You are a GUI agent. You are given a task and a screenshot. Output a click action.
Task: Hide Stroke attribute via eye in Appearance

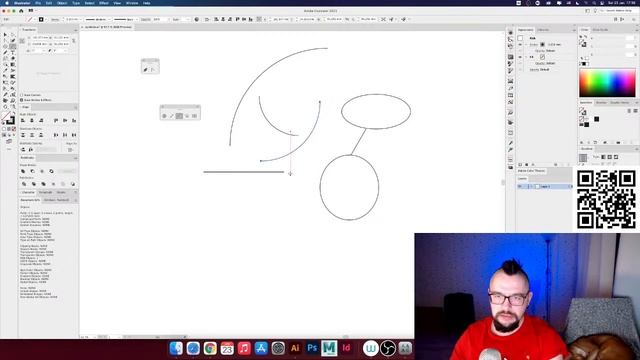coord(520,44)
